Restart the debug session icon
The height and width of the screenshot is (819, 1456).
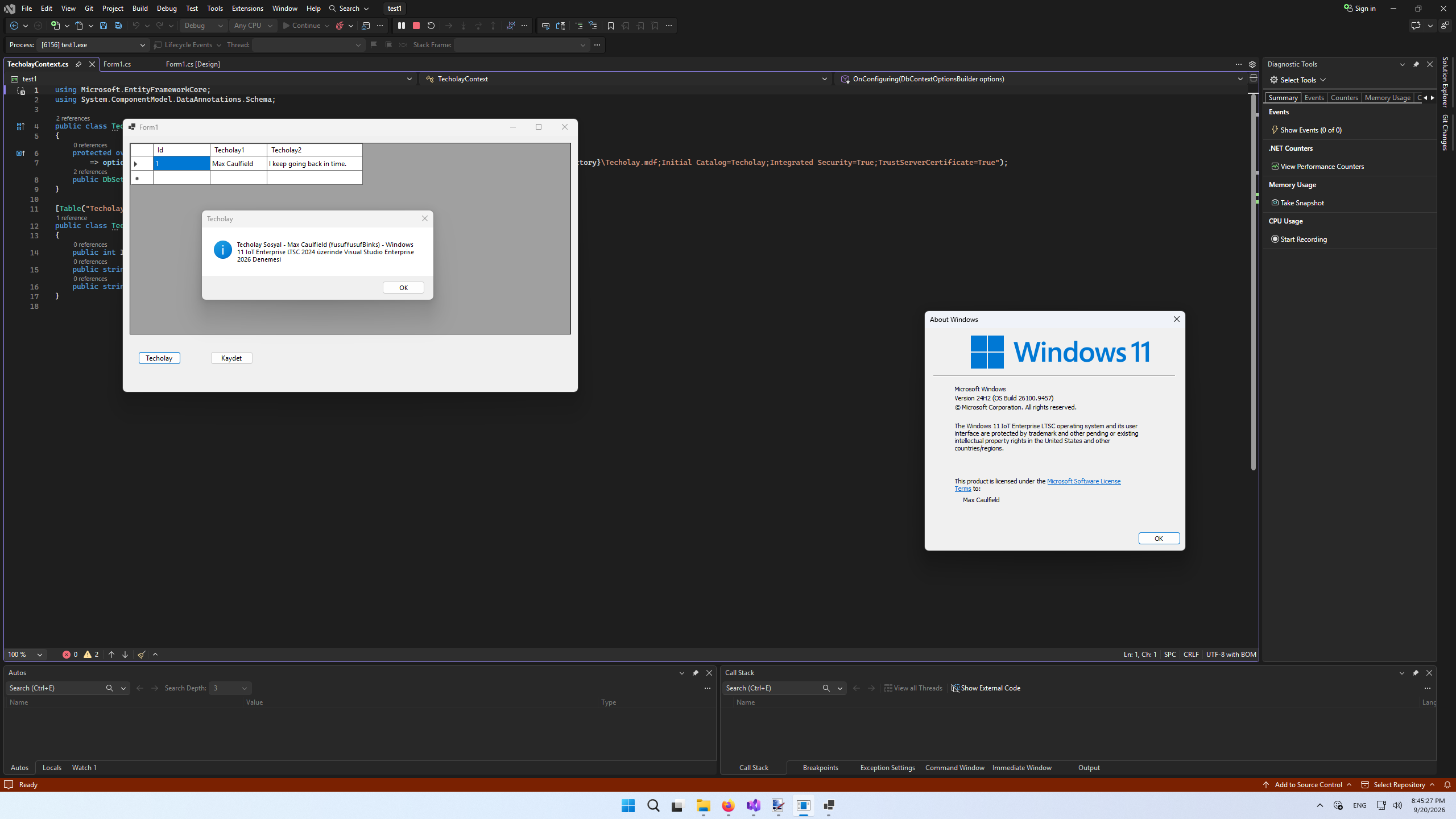point(431,26)
